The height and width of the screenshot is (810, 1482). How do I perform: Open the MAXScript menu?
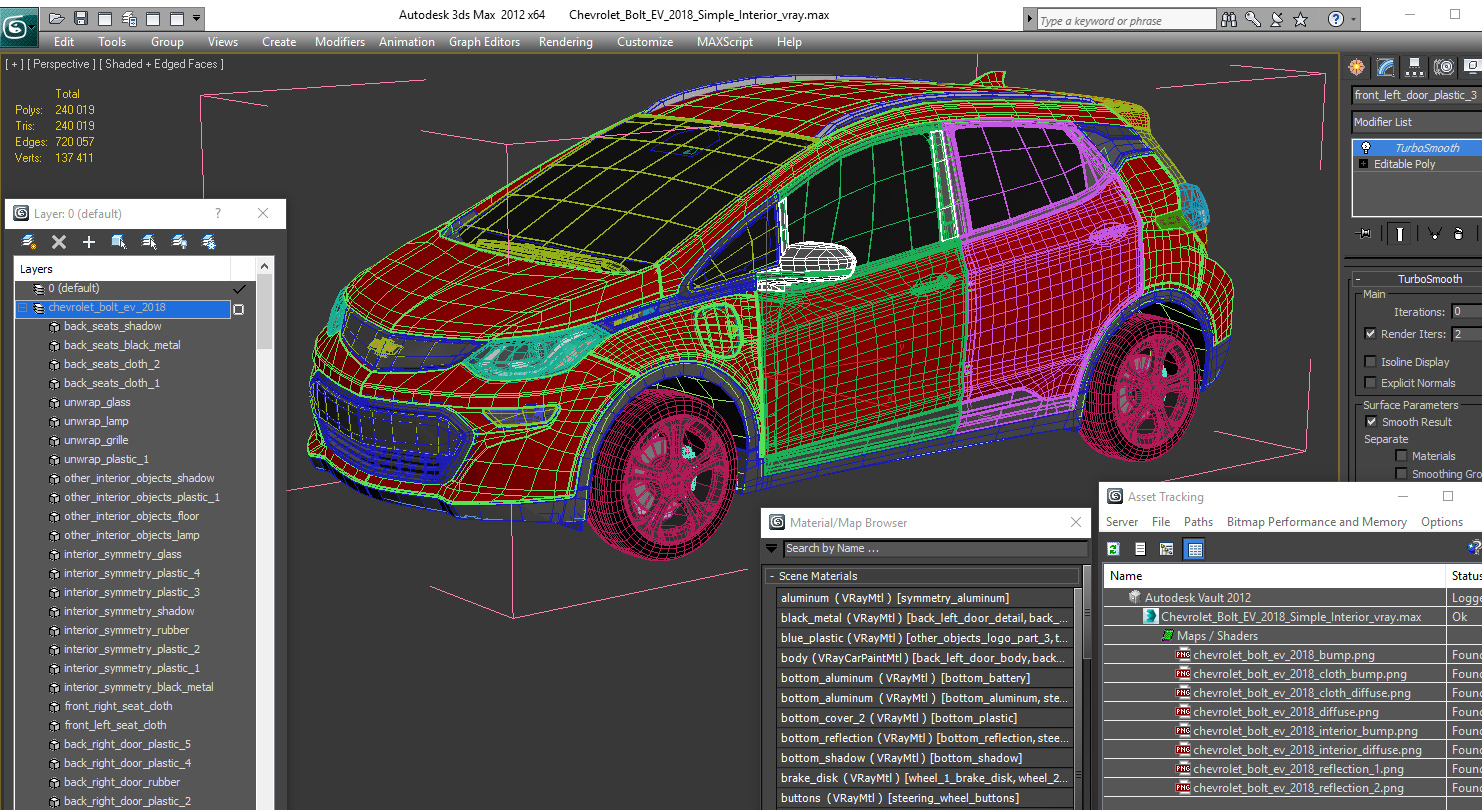725,42
